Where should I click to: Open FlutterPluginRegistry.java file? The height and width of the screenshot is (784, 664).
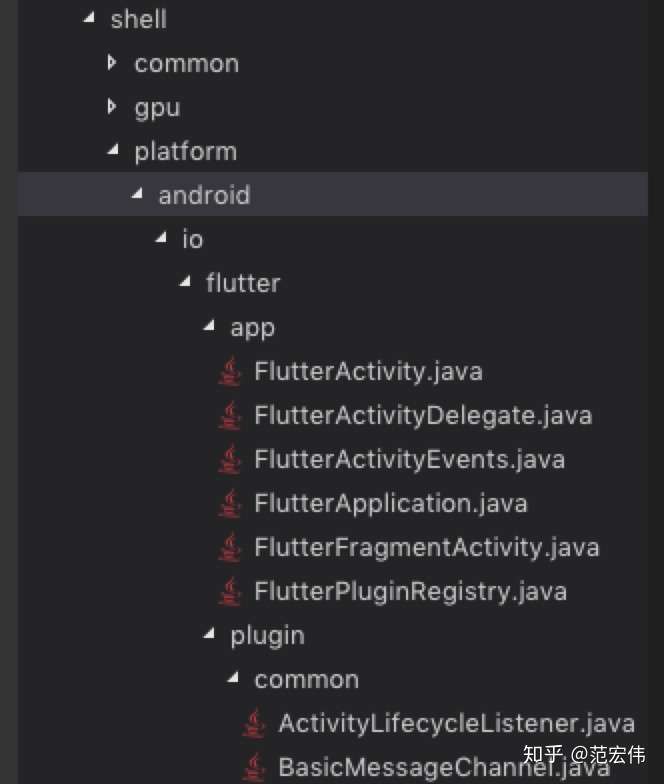click(410, 592)
